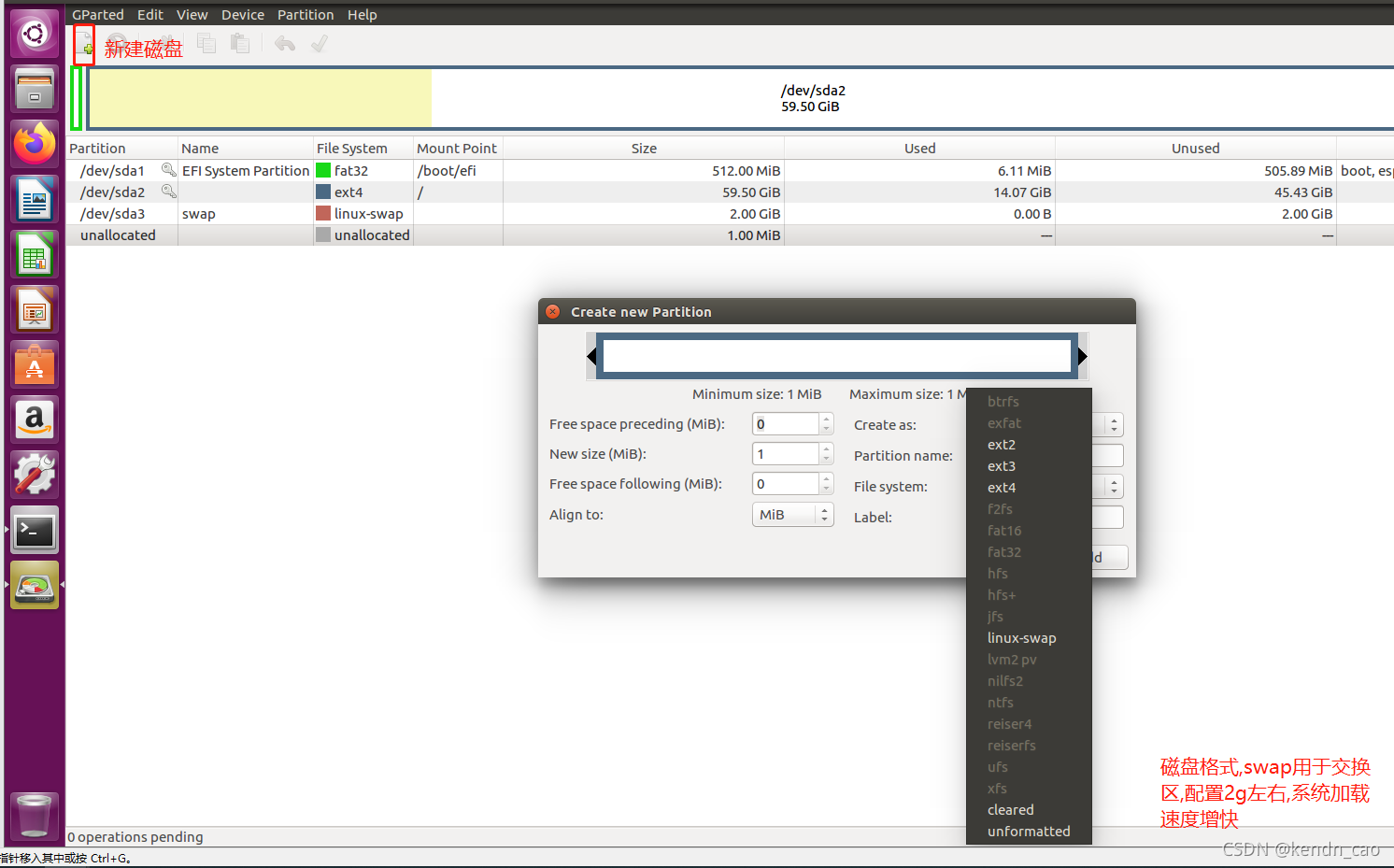Open the Partition menu
The image size is (1394, 868).
tap(306, 15)
